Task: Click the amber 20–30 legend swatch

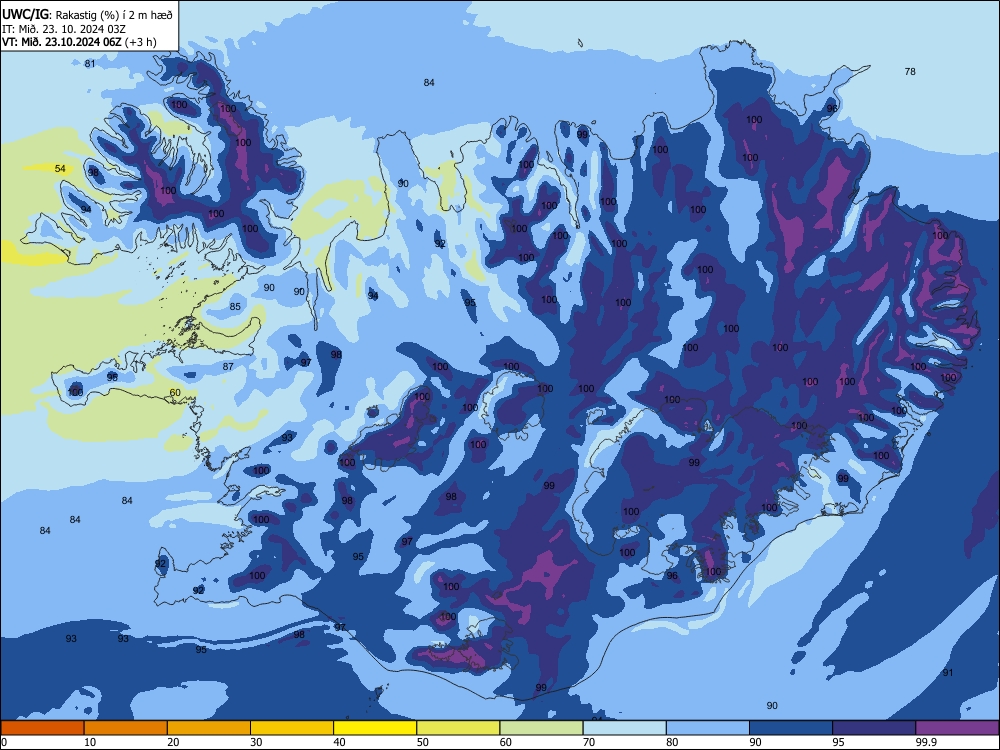Action: coord(209,728)
